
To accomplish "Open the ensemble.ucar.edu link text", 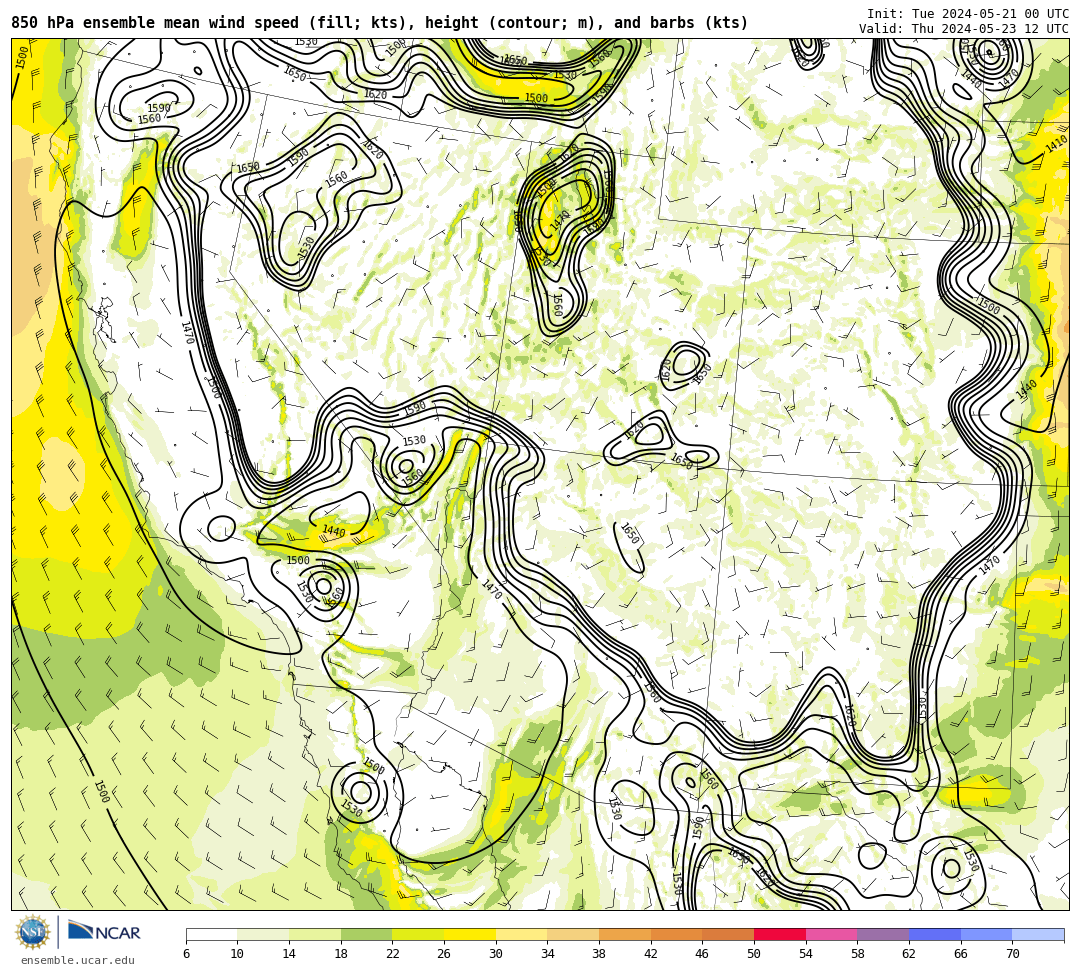I will [x=78, y=960].
